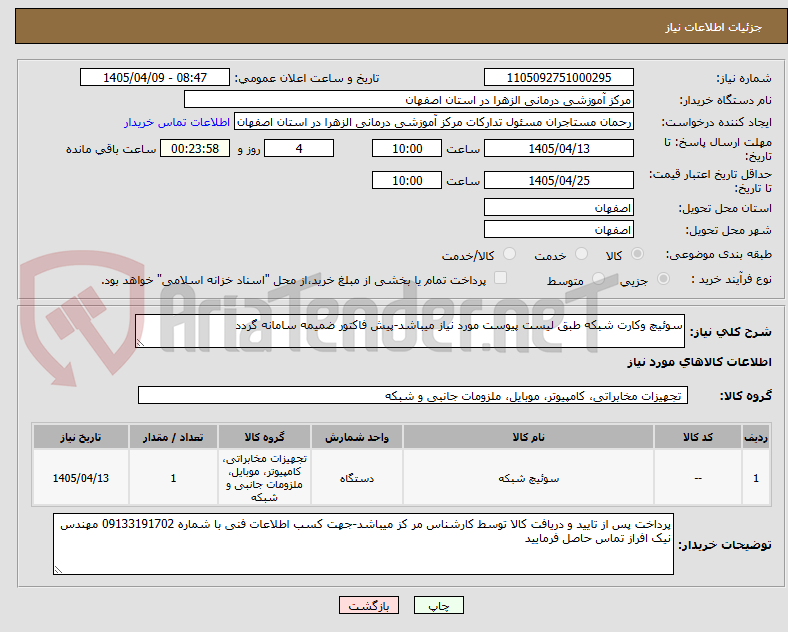Image resolution: width=788 pixels, height=632 pixels.
Task: Click the نام کالا column header
Action: point(528,437)
